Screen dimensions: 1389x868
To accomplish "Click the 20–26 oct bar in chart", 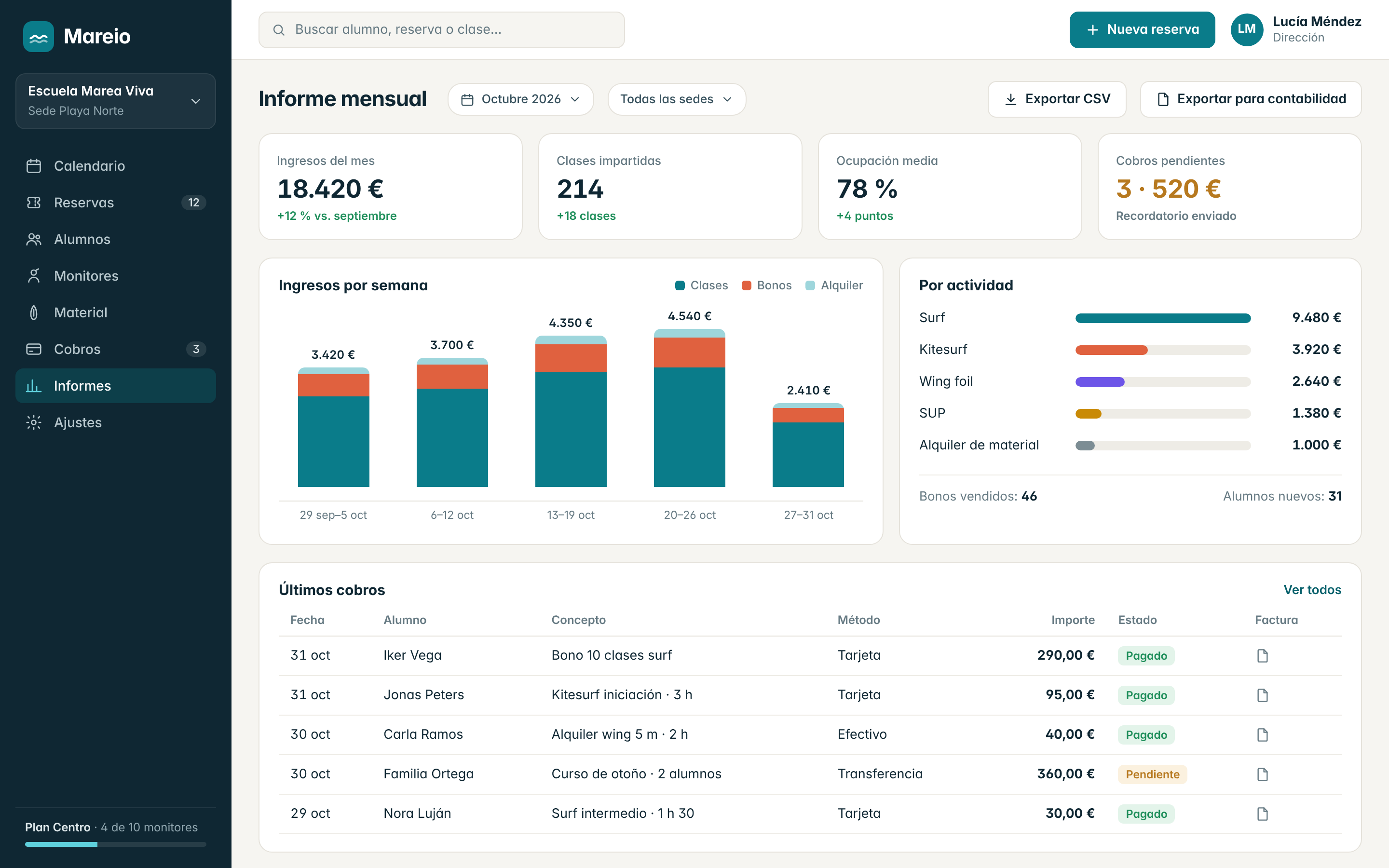I will coord(689,408).
